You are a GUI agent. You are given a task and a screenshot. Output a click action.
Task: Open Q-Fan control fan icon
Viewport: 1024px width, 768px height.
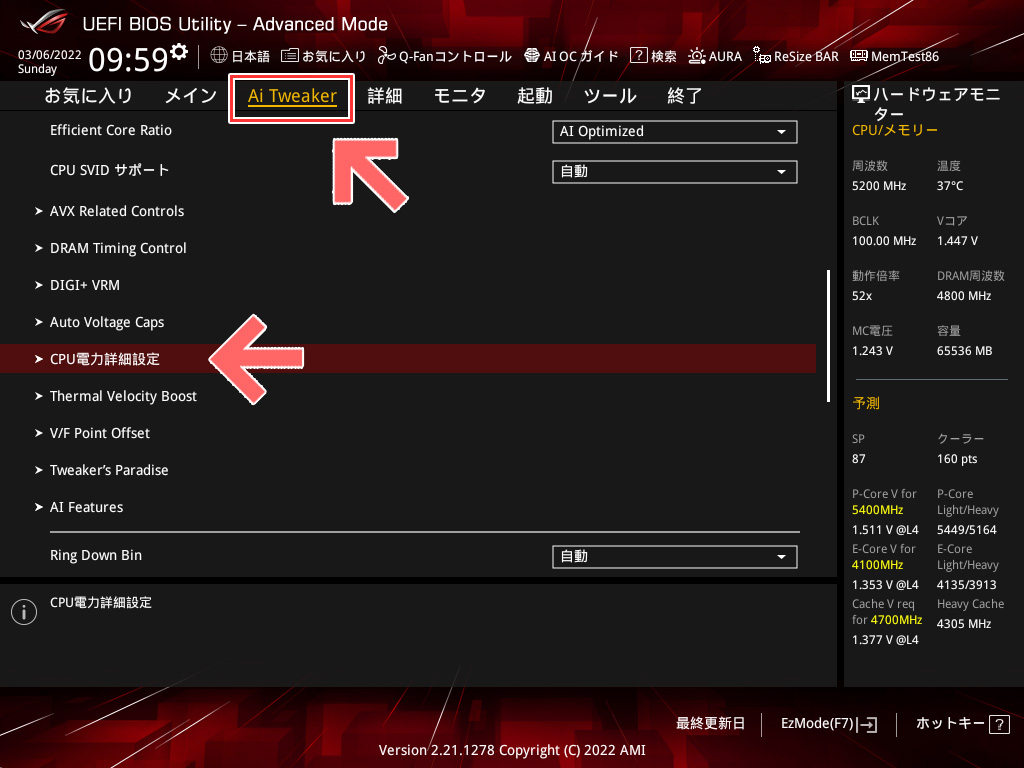click(387, 56)
